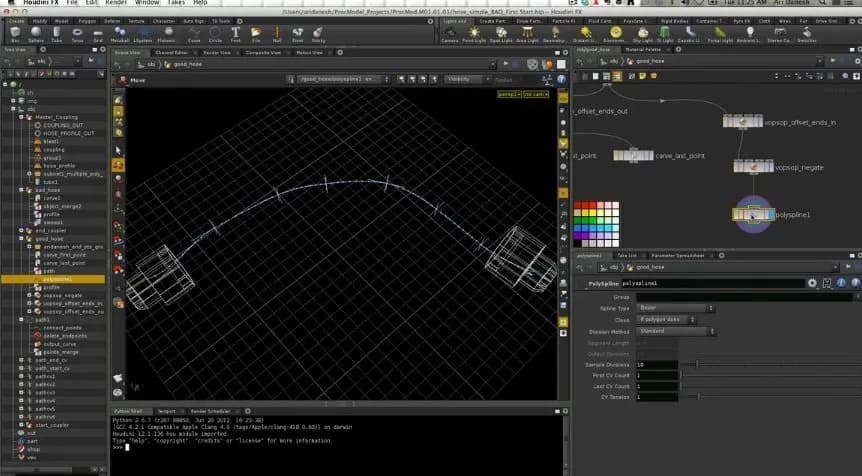
Task: Click the vopsop_offset_ends_in node
Action: click(743, 121)
